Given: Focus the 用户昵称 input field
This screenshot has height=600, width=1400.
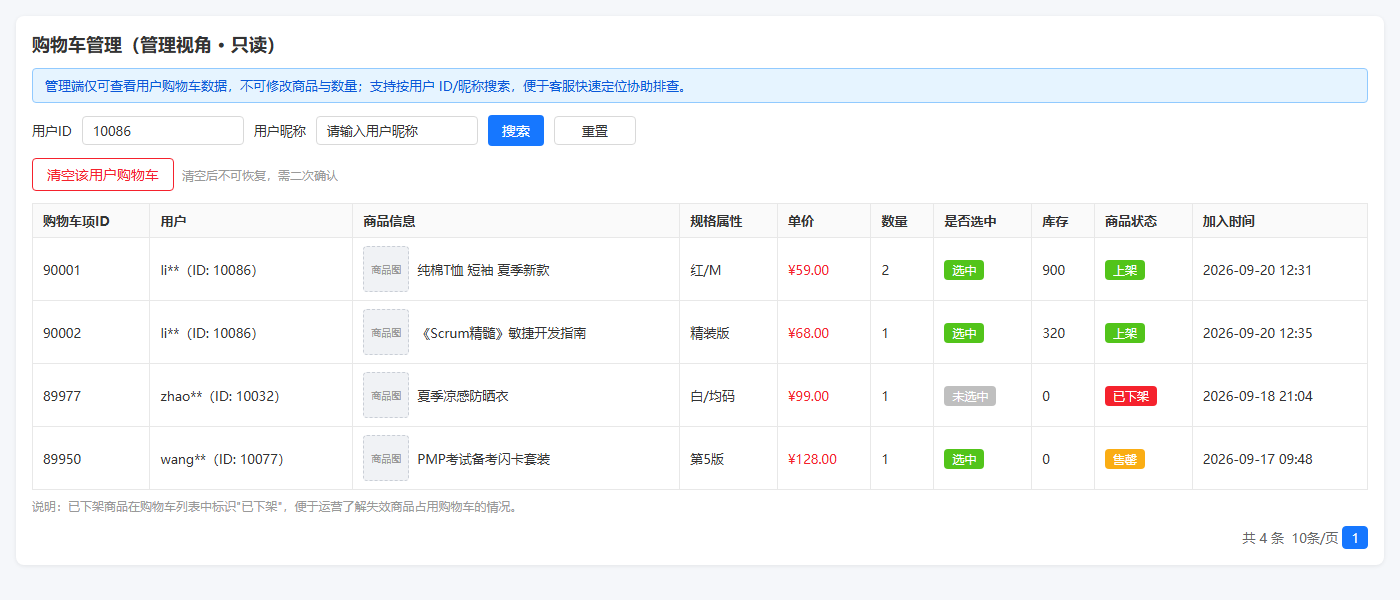Looking at the screenshot, I should [397, 131].
